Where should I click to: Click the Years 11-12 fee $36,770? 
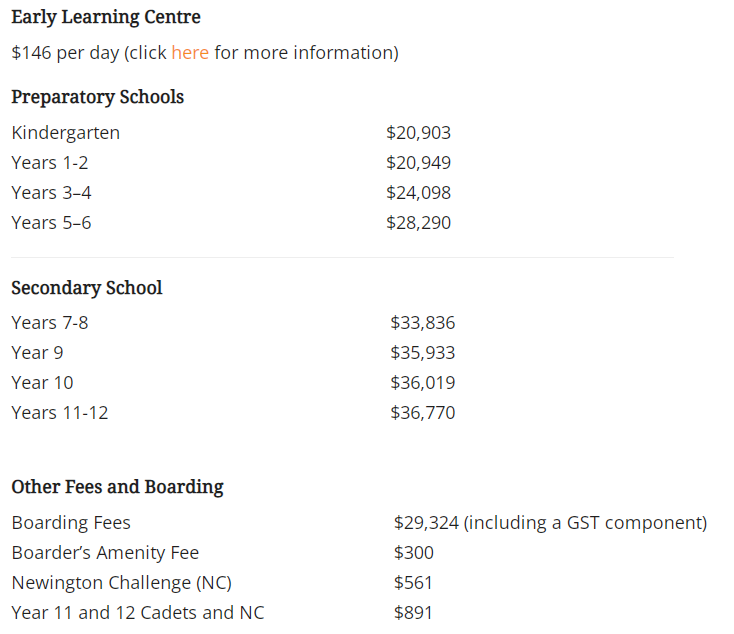coord(423,412)
